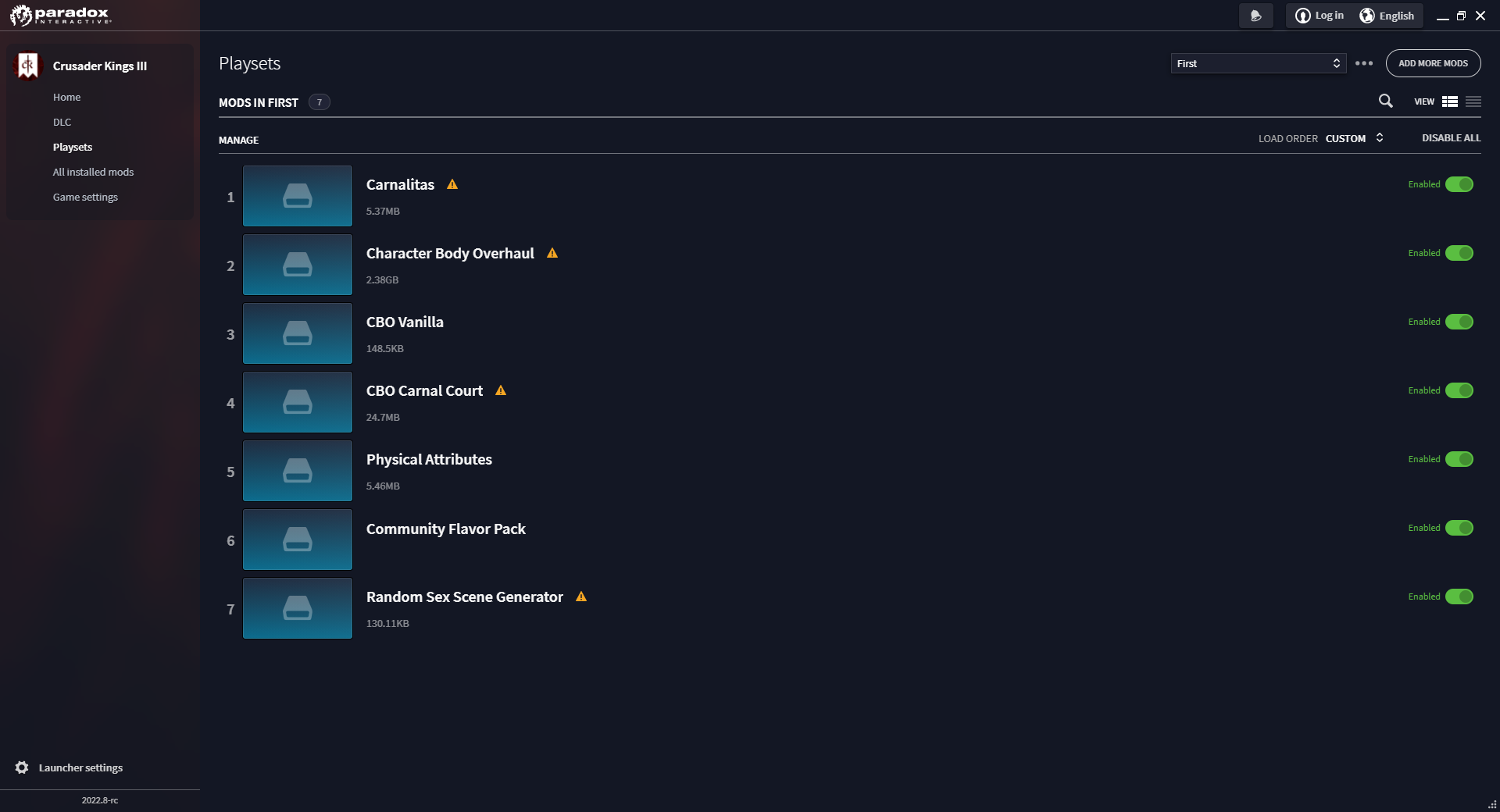Click the Character Body Overhaul mod name

[450, 253]
